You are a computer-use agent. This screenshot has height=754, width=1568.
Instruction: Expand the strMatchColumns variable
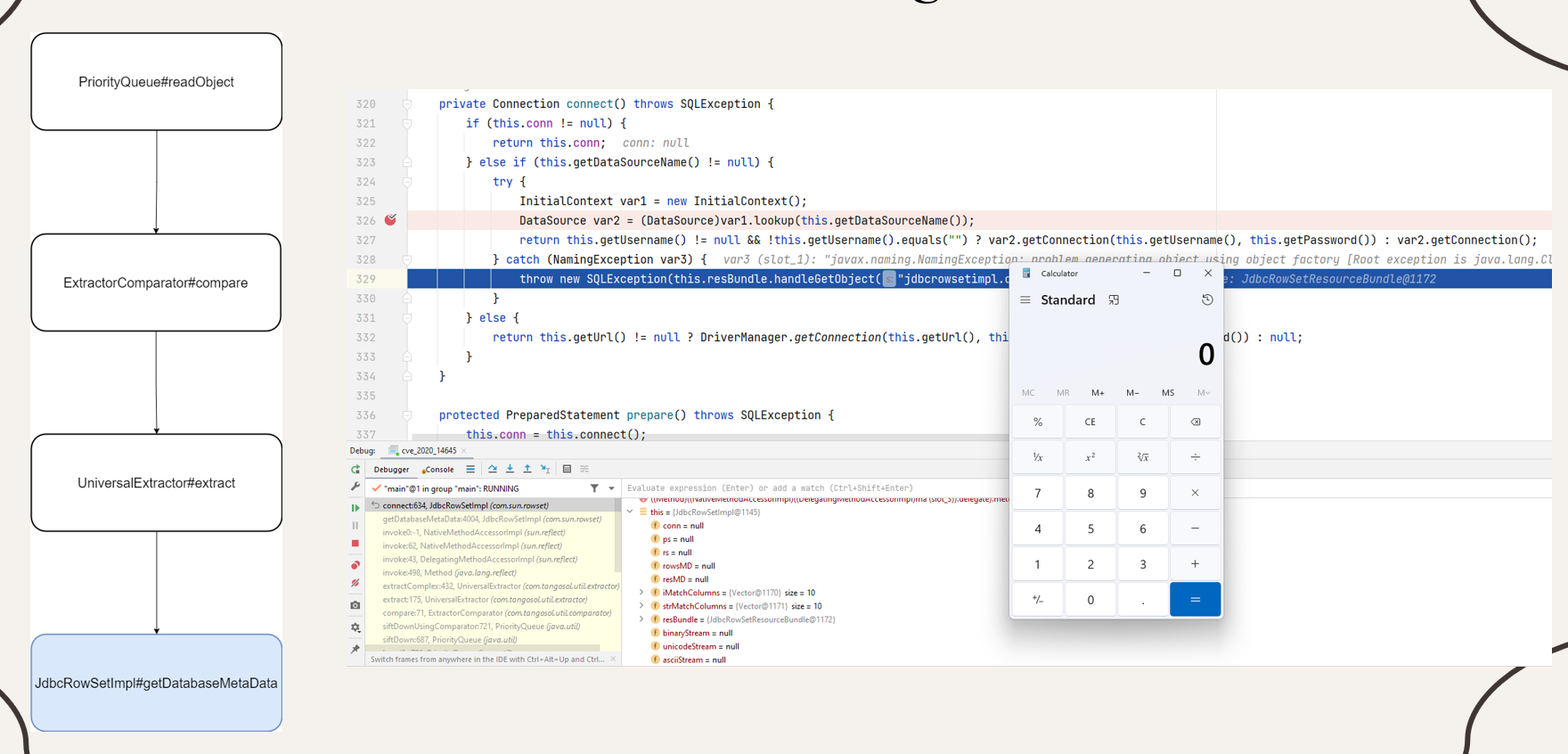pyautogui.click(x=641, y=606)
